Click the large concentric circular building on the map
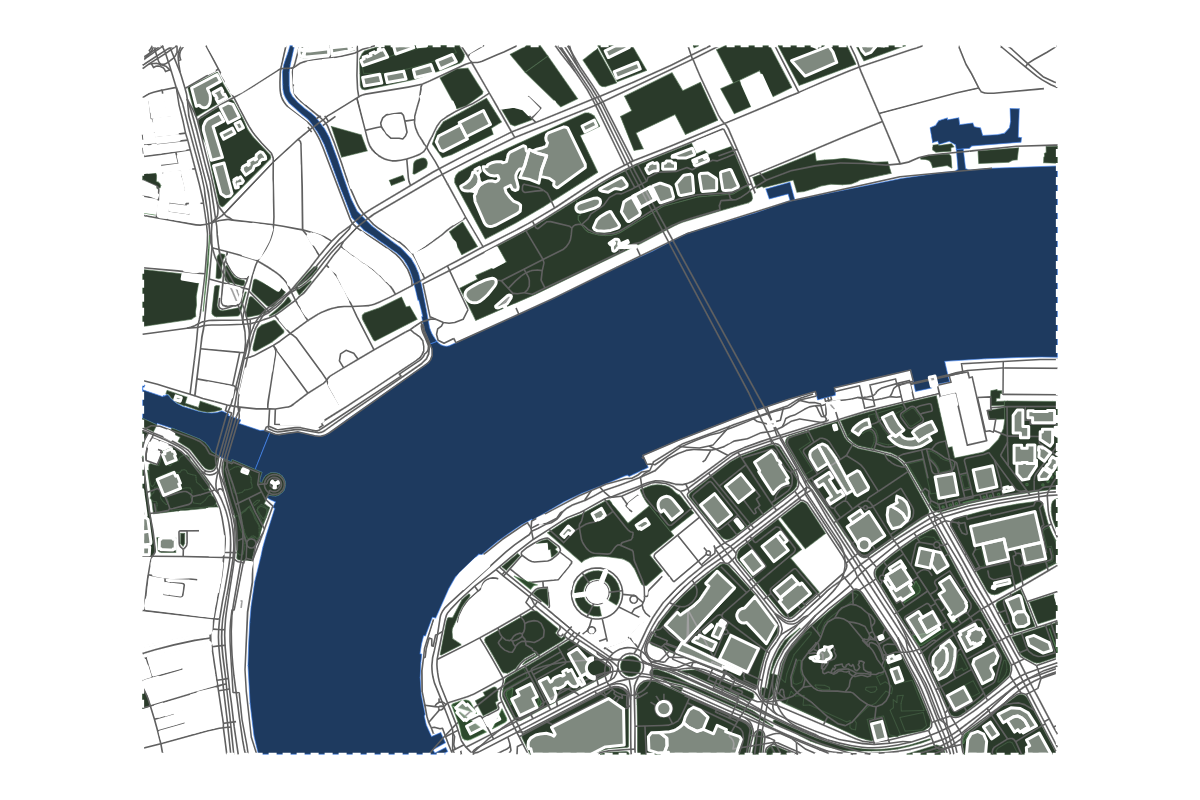The width and height of the screenshot is (1200, 800). pyautogui.click(x=597, y=593)
